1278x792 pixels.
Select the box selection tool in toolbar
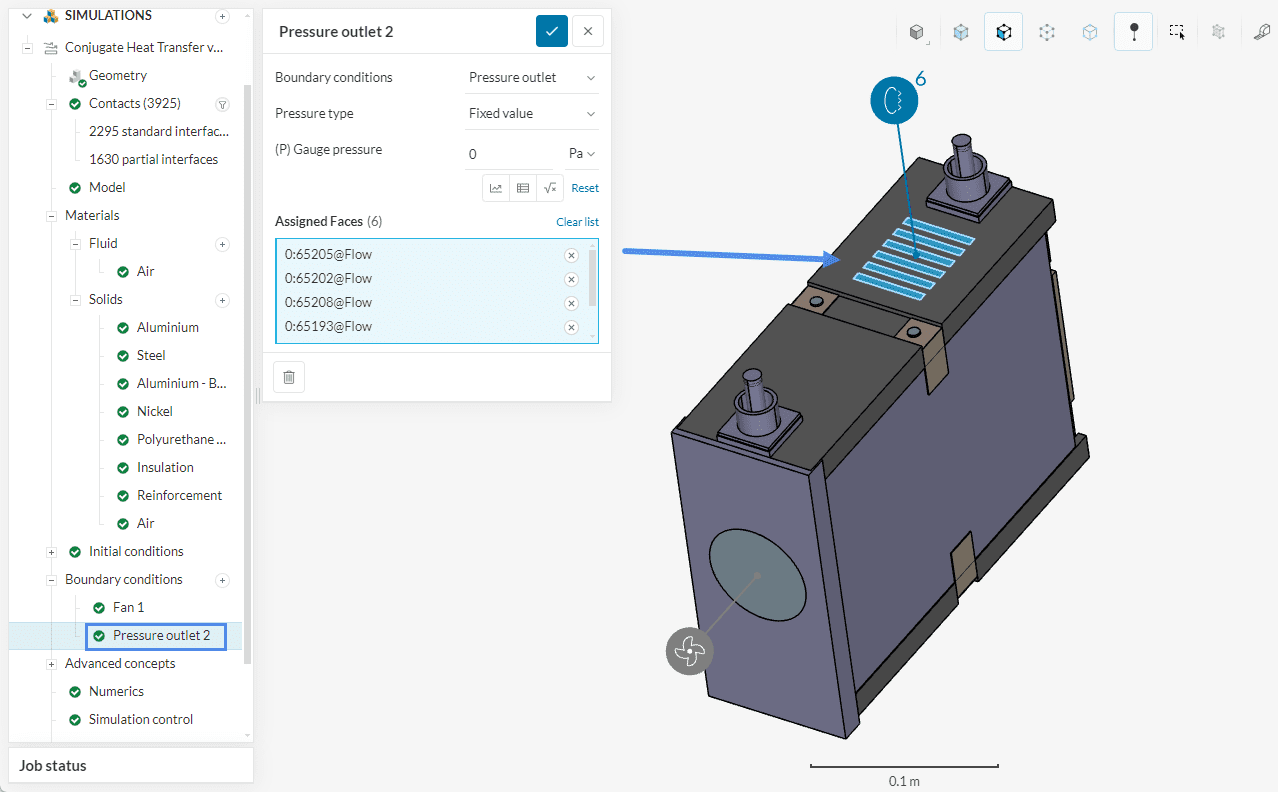[x=1177, y=32]
